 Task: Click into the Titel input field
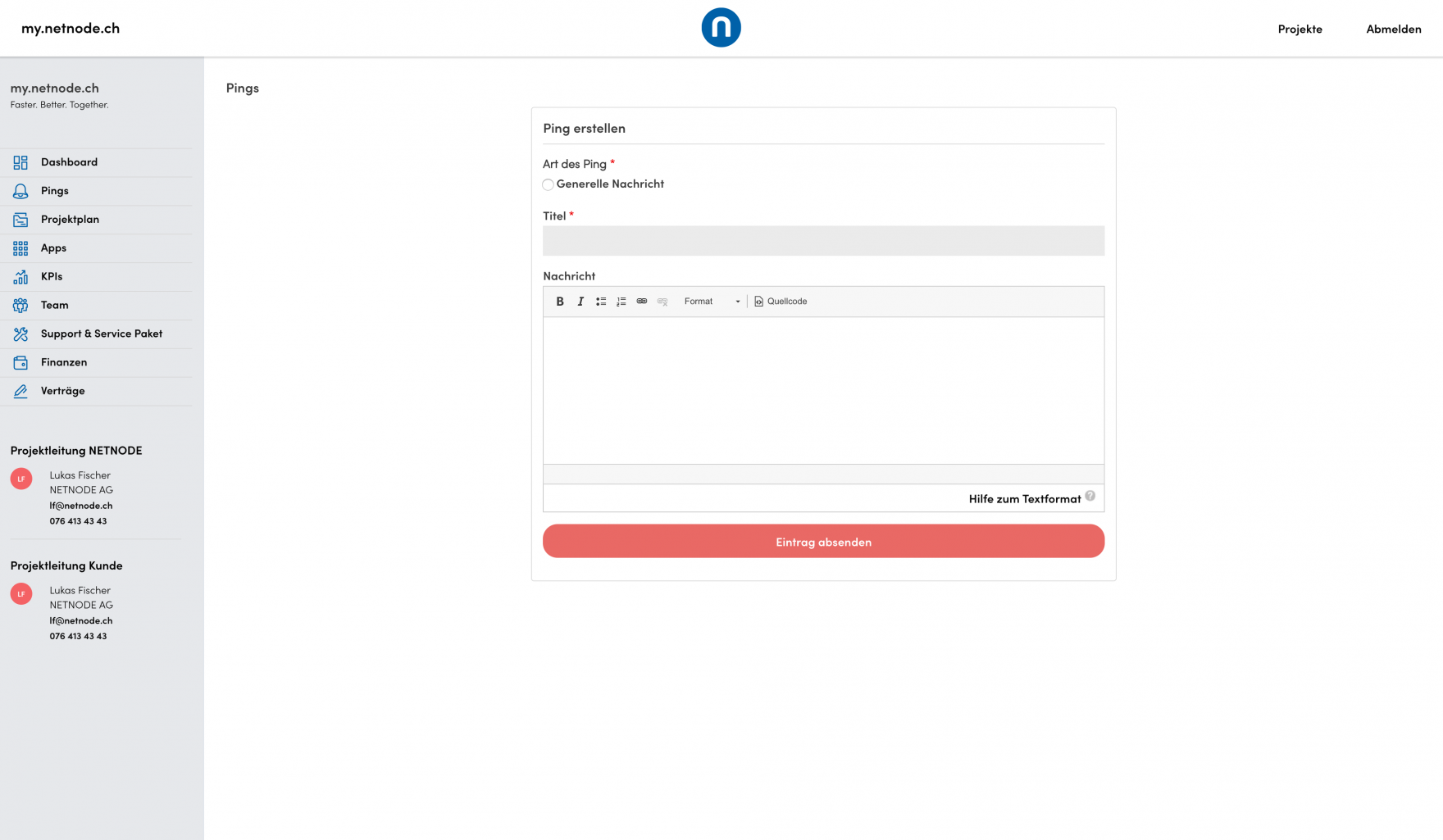pos(823,241)
